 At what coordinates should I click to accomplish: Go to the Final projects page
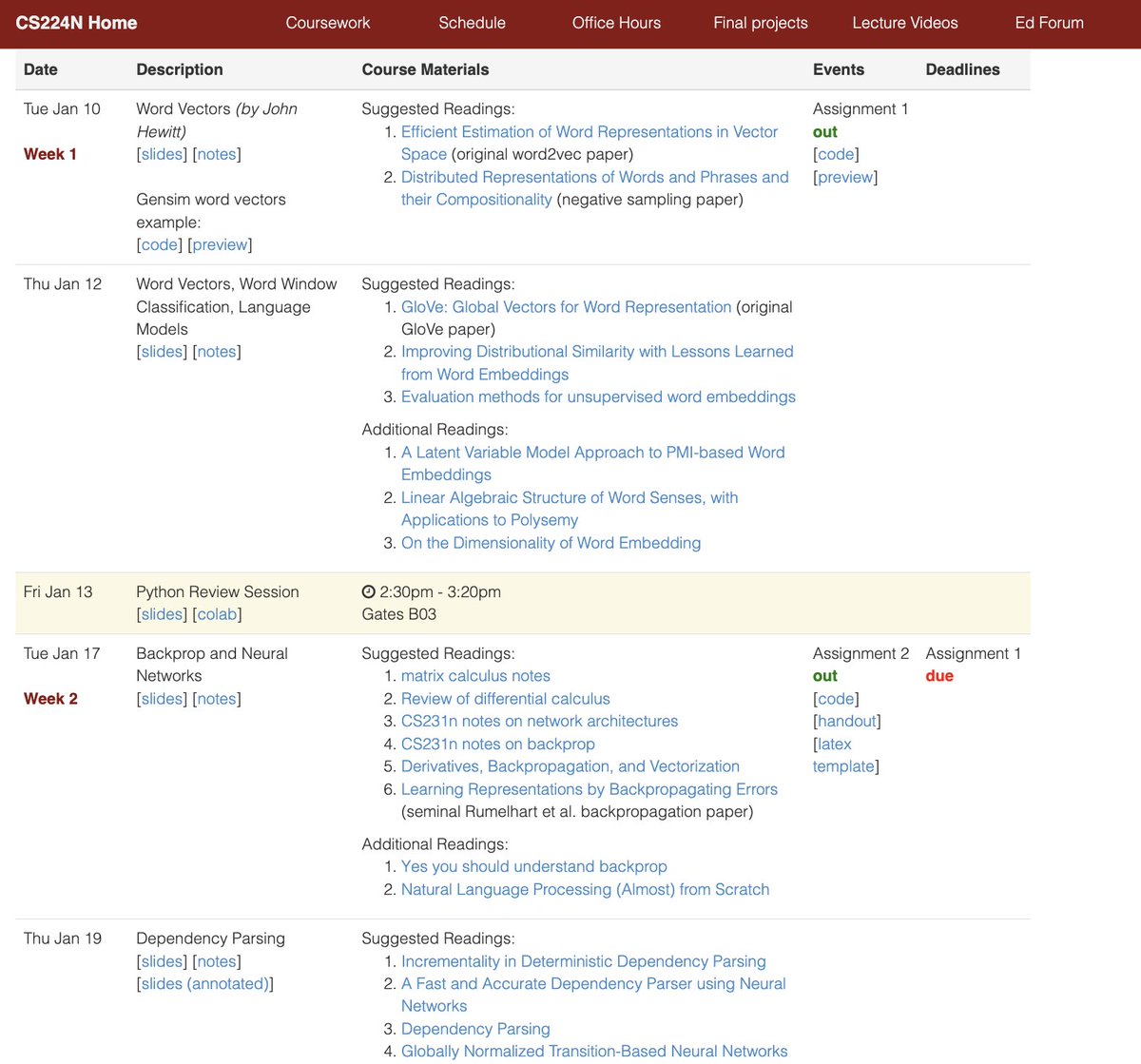(x=760, y=23)
